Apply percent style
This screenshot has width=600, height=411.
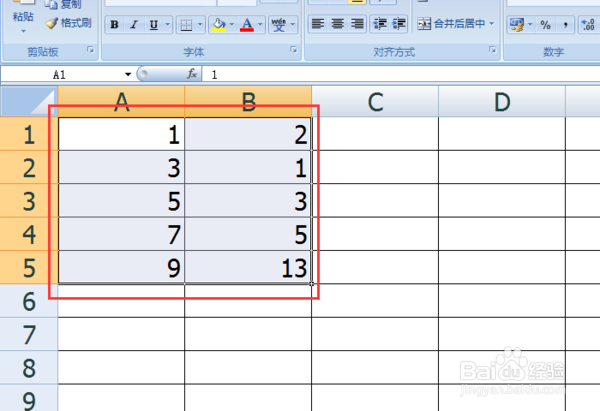545,25
